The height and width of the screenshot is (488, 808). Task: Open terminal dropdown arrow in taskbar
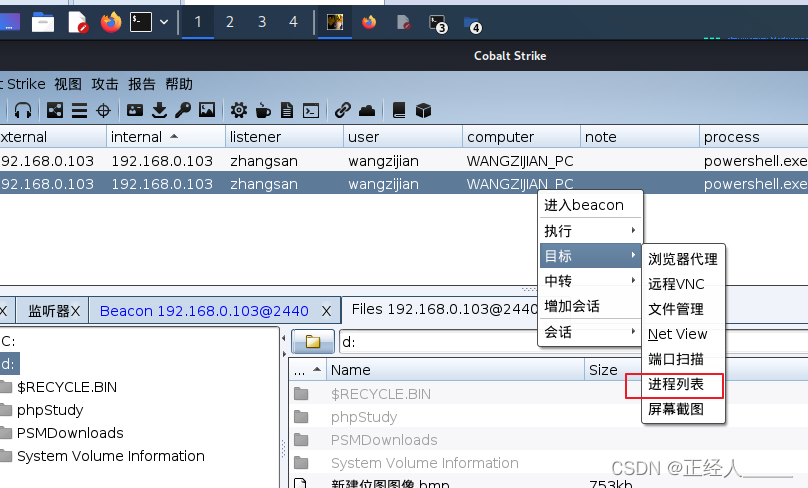[x=164, y=22]
